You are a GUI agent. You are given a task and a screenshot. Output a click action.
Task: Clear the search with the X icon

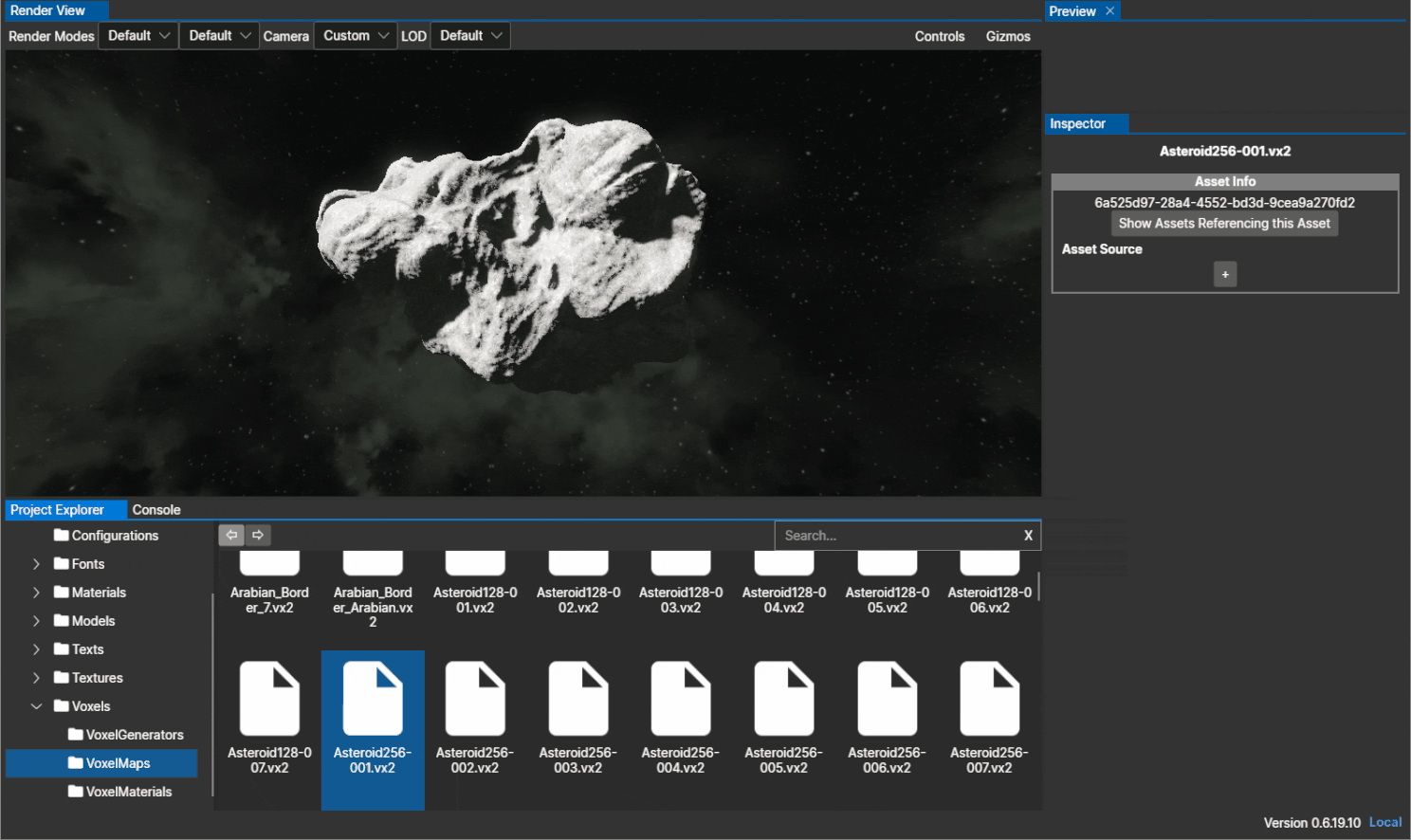pos(1028,536)
